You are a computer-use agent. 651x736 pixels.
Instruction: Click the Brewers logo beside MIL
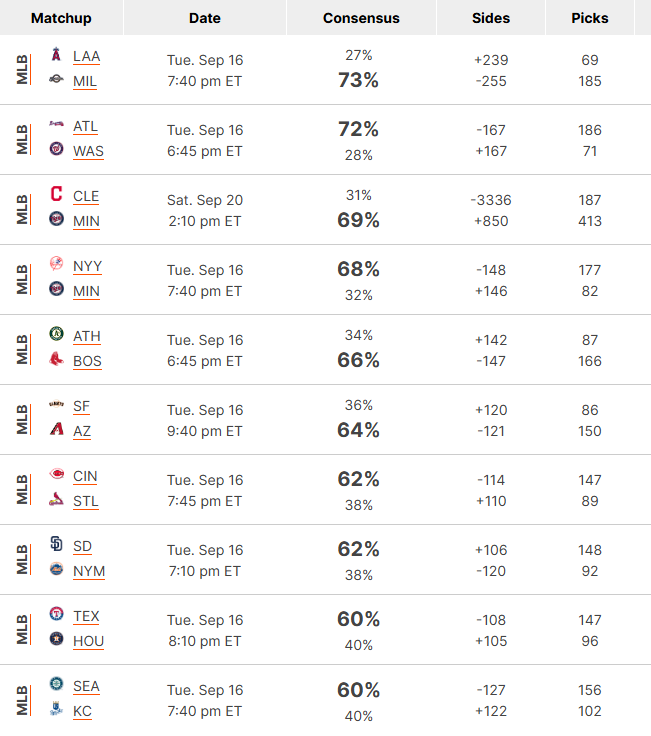click(56, 79)
